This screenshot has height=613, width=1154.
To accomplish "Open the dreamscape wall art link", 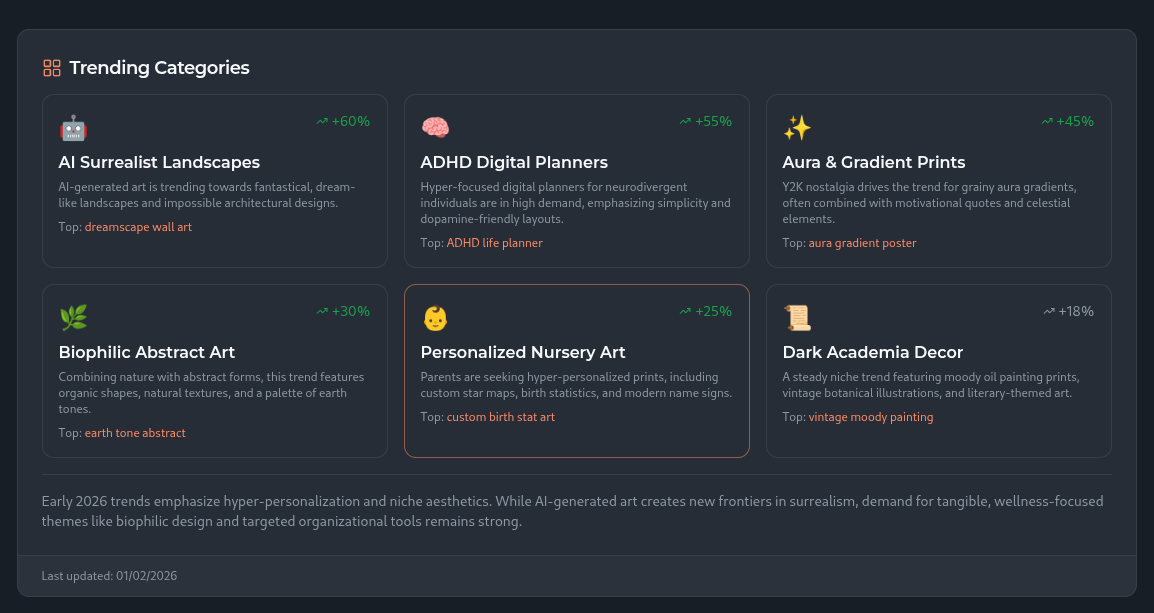I will coord(138,227).
